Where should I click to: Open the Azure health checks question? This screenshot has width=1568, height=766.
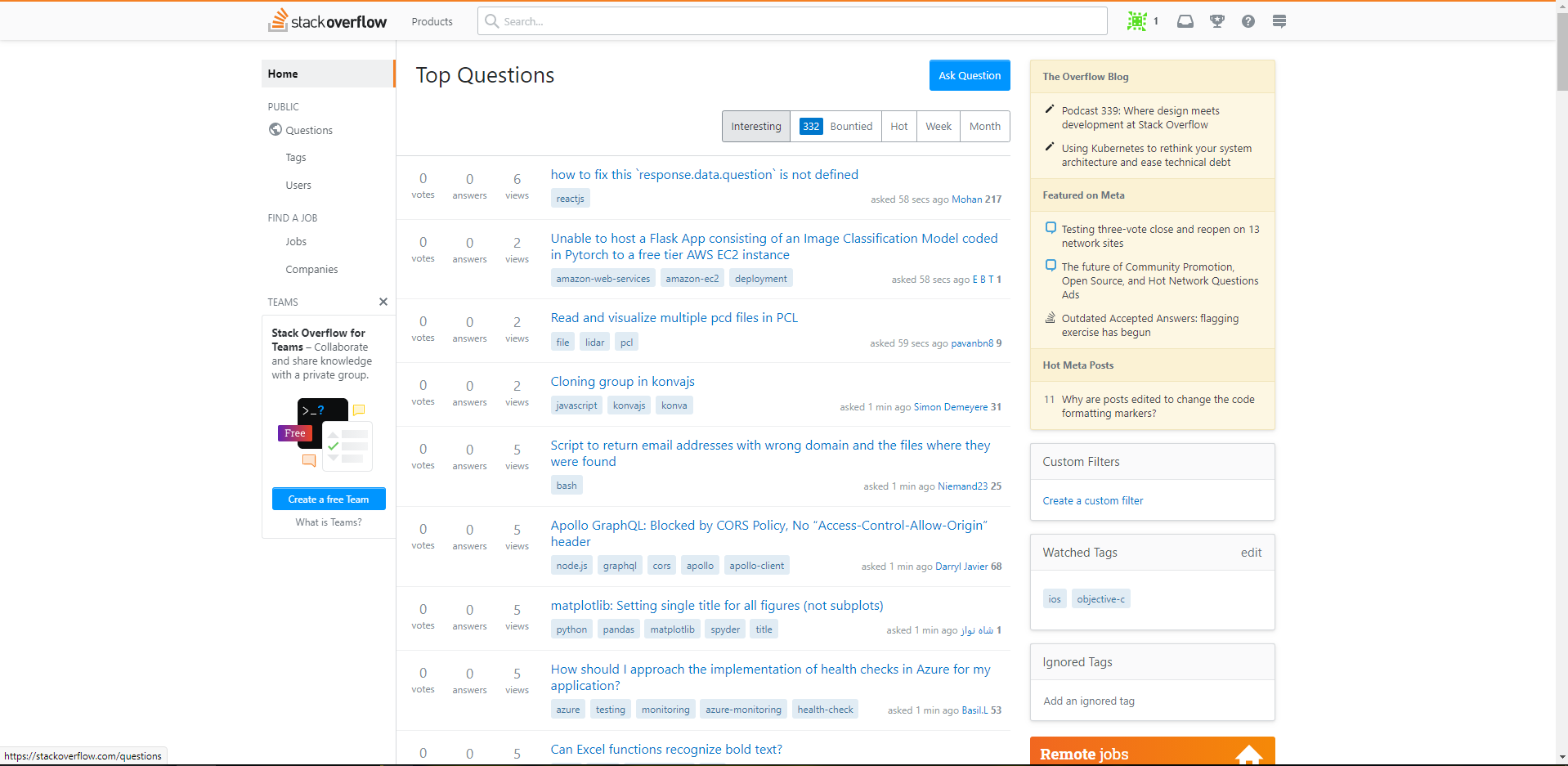(x=770, y=677)
